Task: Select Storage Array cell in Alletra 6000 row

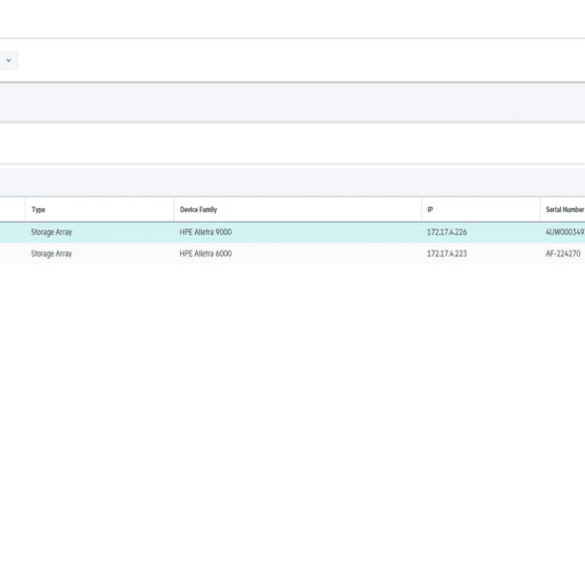Action: 51,254
